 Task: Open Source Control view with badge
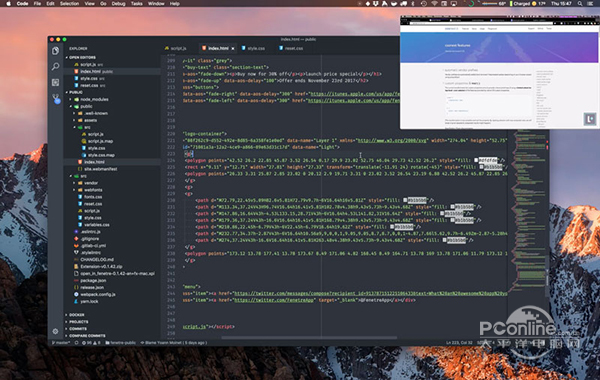click(x=56, y=99)
